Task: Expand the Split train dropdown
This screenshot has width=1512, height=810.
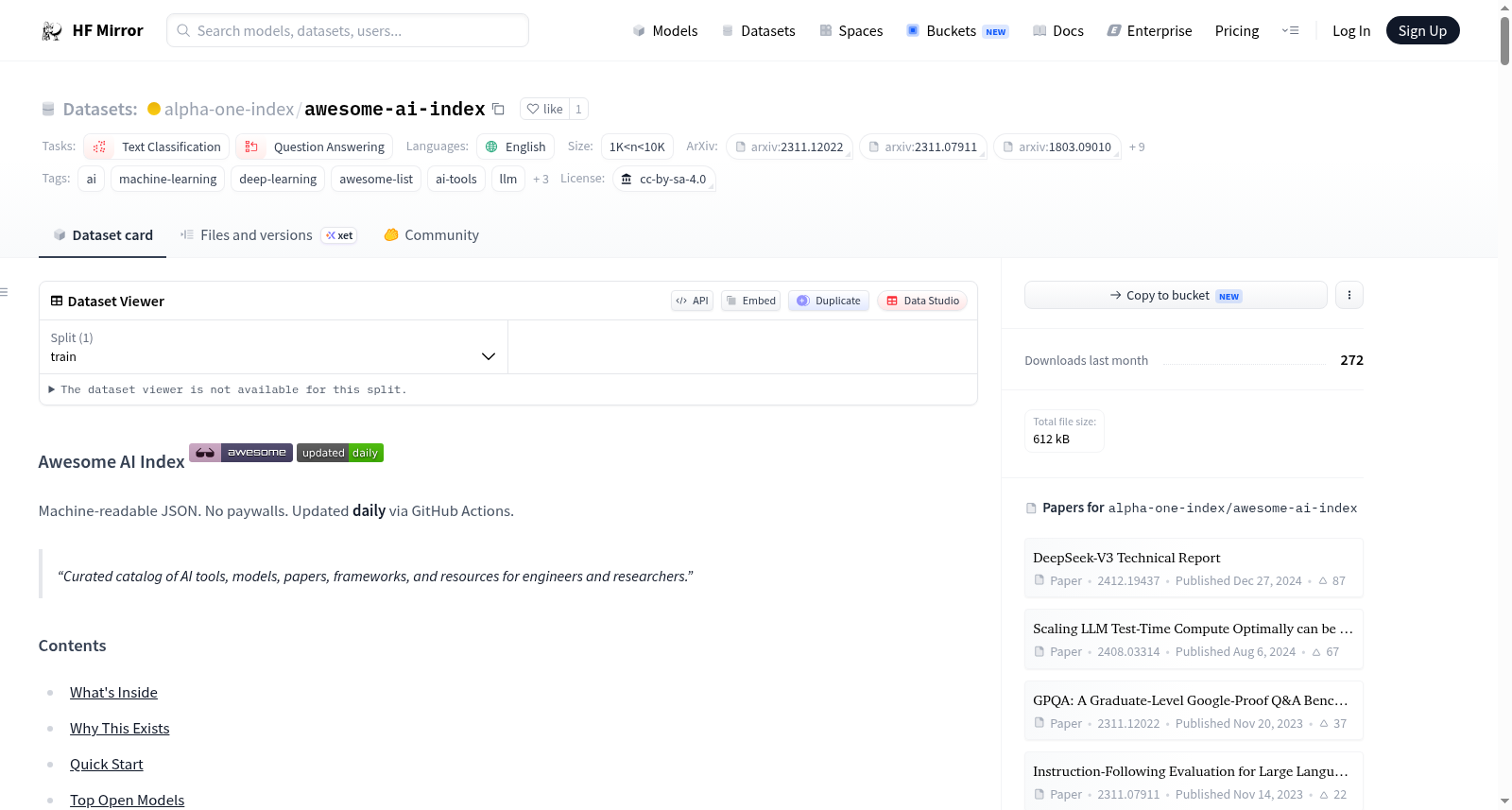Action: [273, 347]
